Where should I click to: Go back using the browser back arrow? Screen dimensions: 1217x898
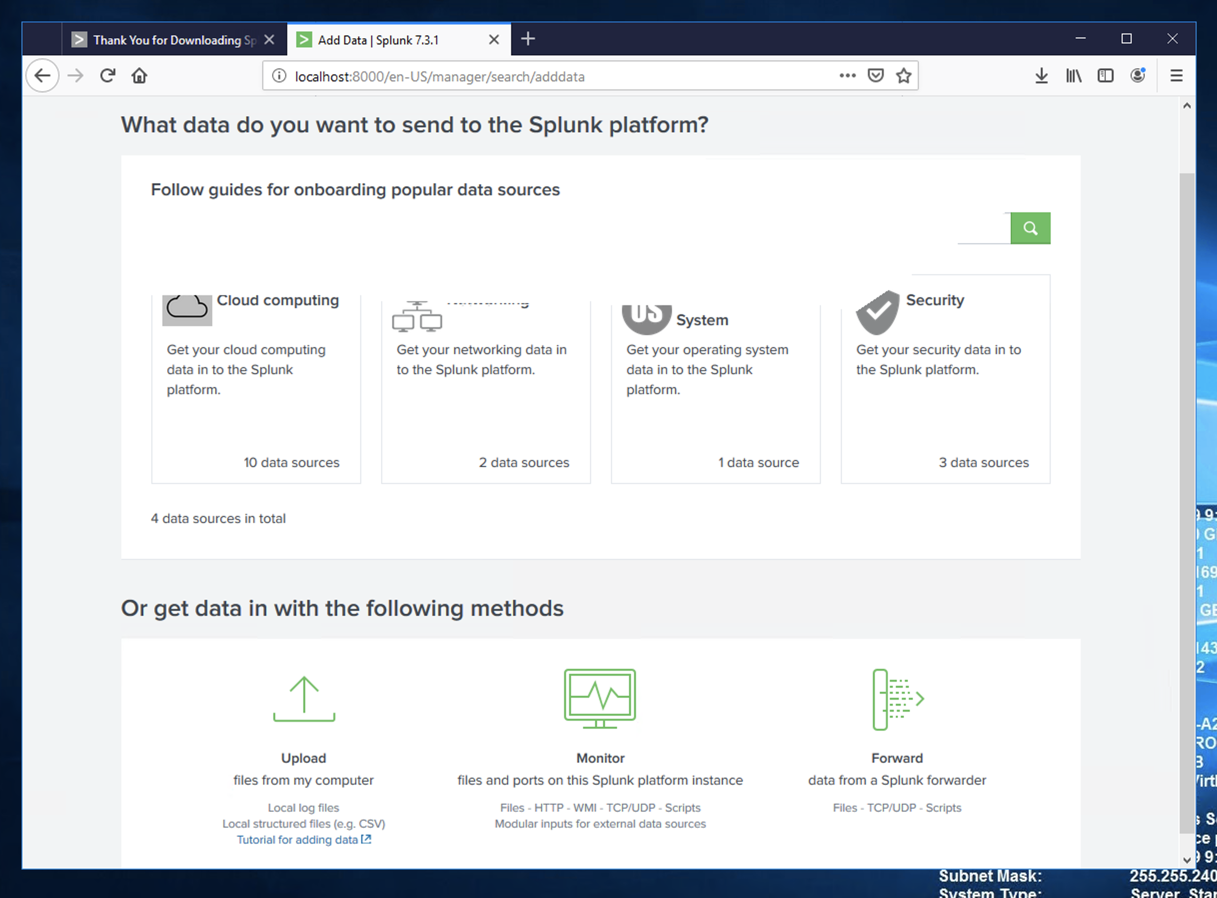pos(42,76)
